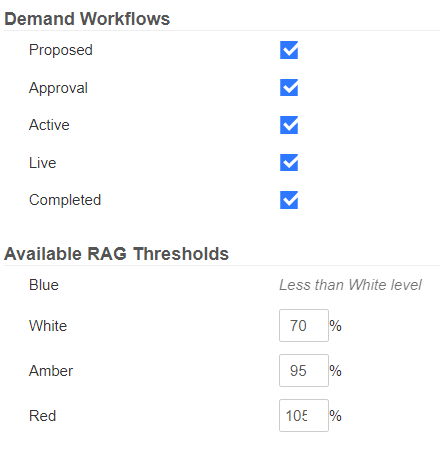Image resolution: width=440 pixels, height=455 pixels.
Task: Click the White threshold label
Action: 48,326
